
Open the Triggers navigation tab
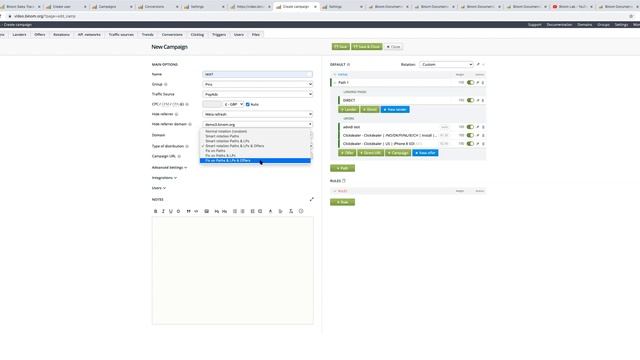tap(219, 35)
